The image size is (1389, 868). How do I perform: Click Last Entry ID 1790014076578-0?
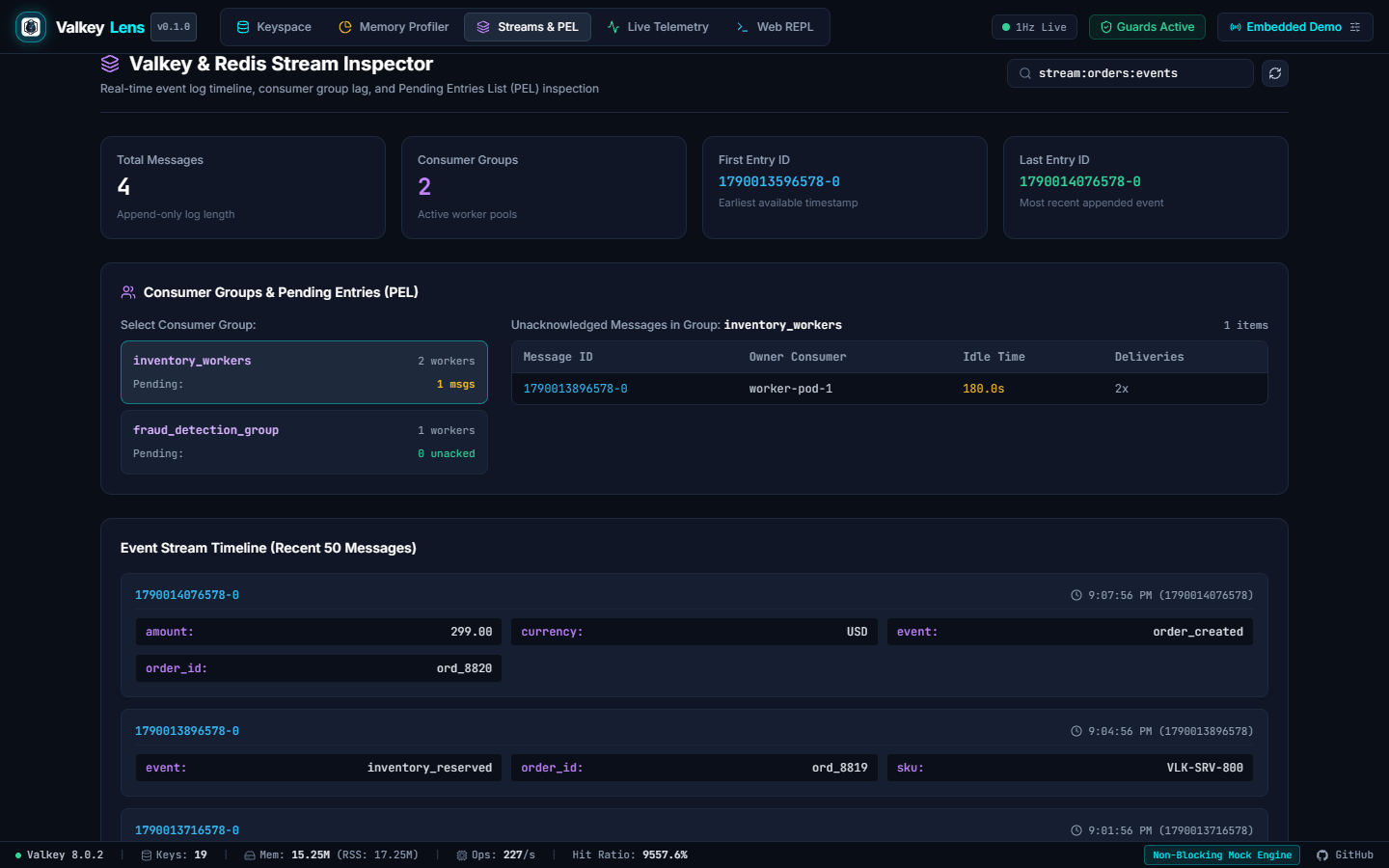coord(1079,181)
